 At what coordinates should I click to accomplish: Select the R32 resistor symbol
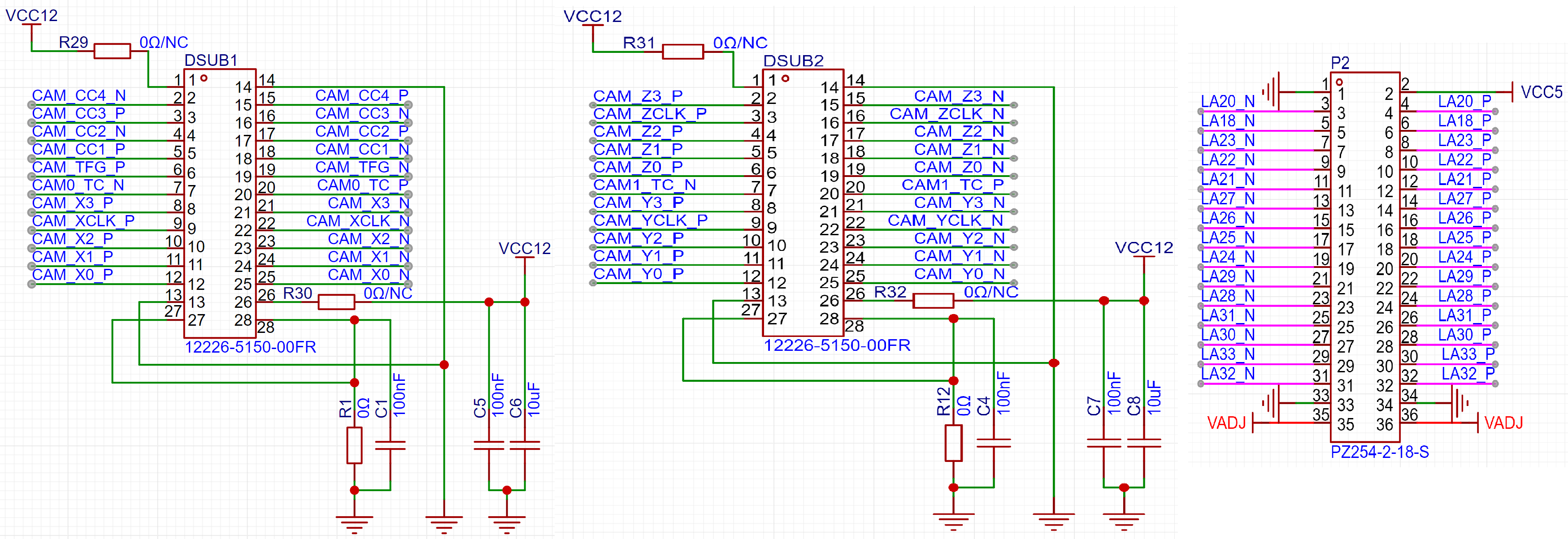pos(933,301)
